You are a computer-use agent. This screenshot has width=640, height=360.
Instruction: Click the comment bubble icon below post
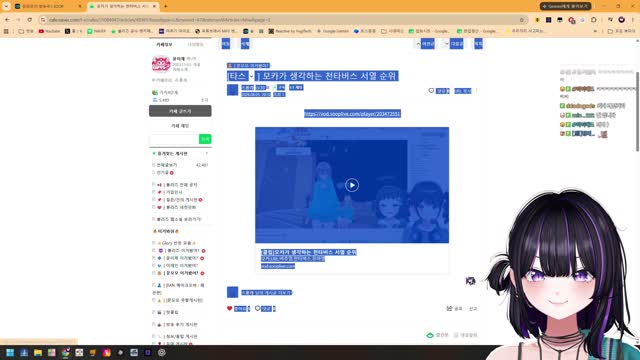(x=258, y=309)
